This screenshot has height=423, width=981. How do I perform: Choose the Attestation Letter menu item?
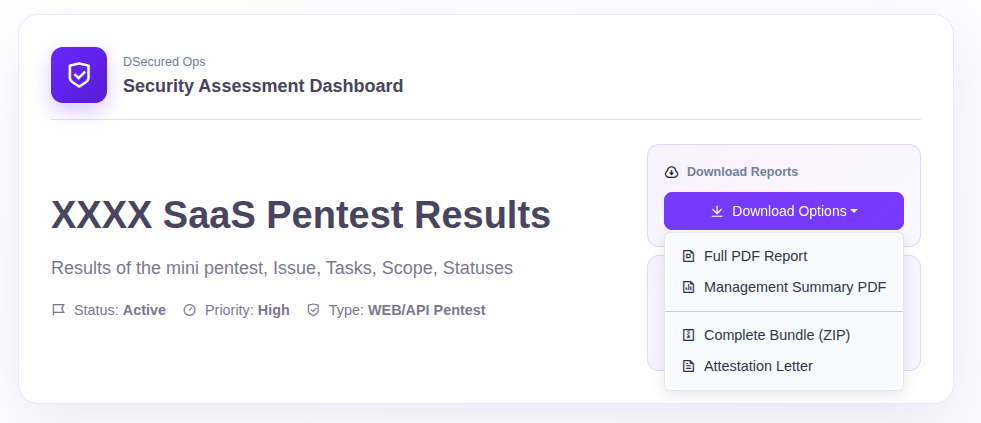coord(758,366)
